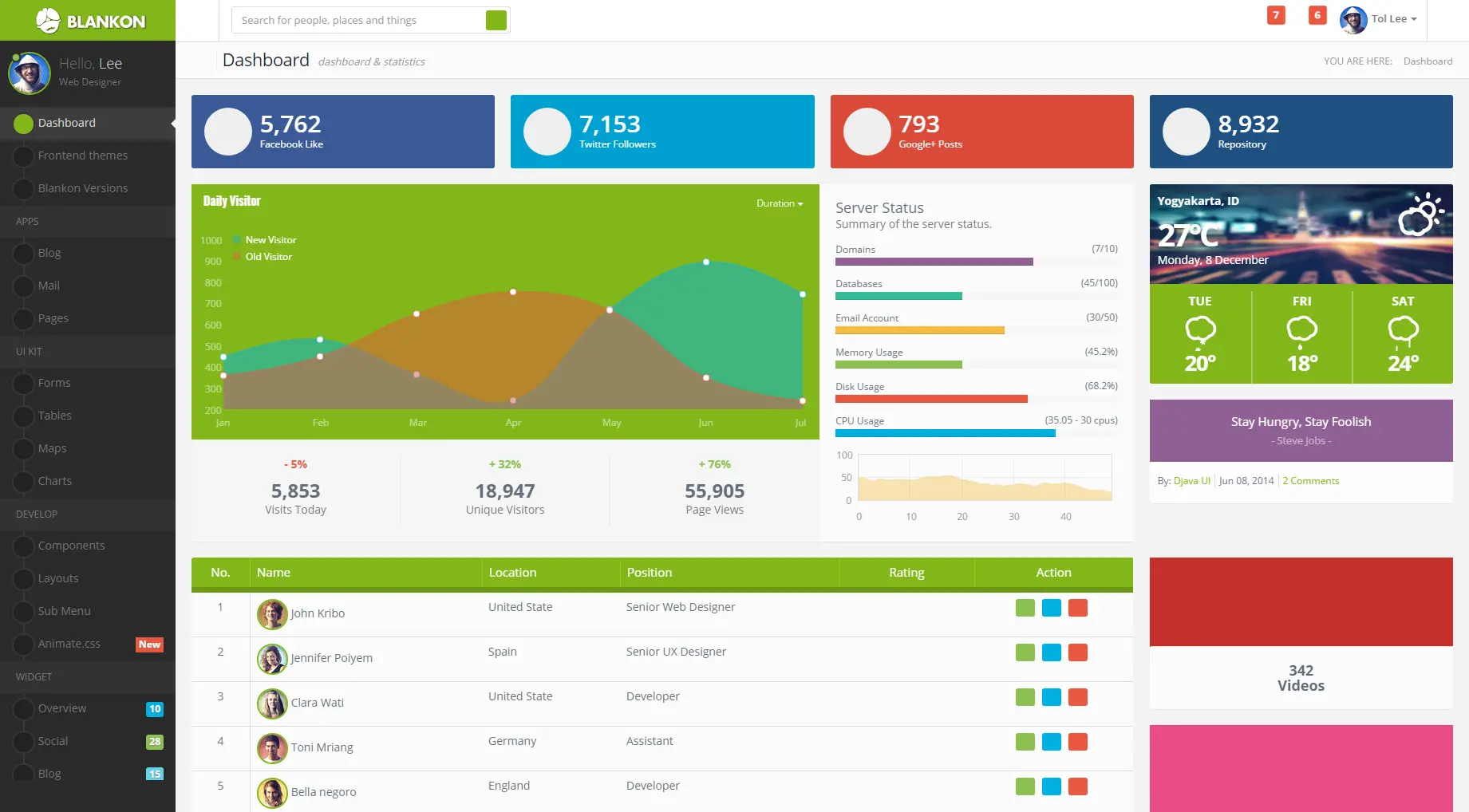Image resolution: width=1469 pixels, height=812 pixels.
Task: Open the red notification badge showing 6
Action: 1317,15
